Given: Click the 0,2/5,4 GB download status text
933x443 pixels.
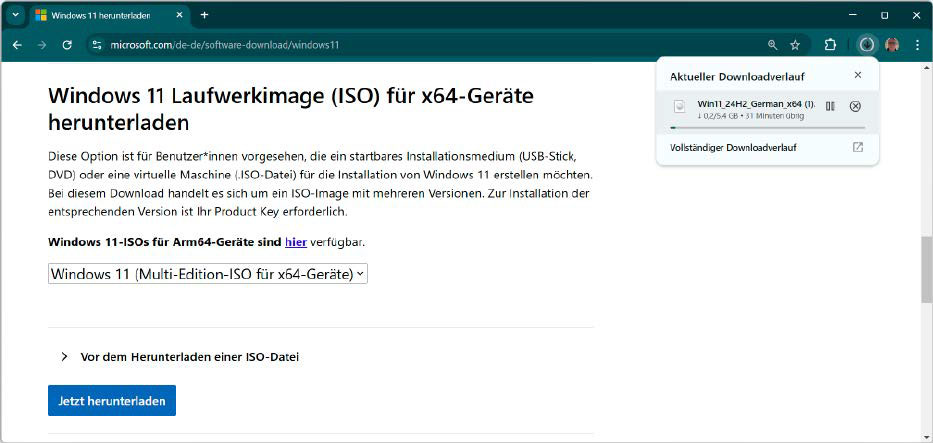Looking at the screenshot, I should (x=750, y=116).
